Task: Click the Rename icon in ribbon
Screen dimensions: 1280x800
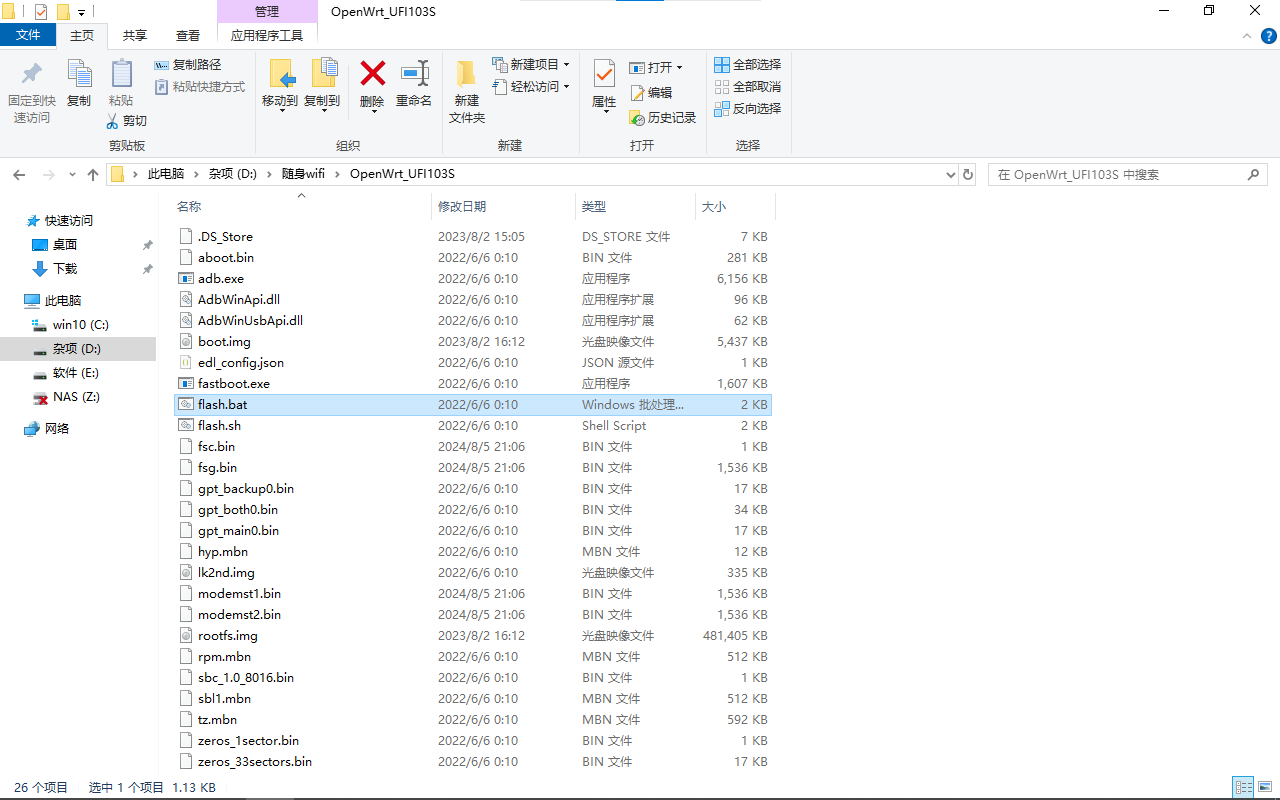Action: [x=414, y=75]
